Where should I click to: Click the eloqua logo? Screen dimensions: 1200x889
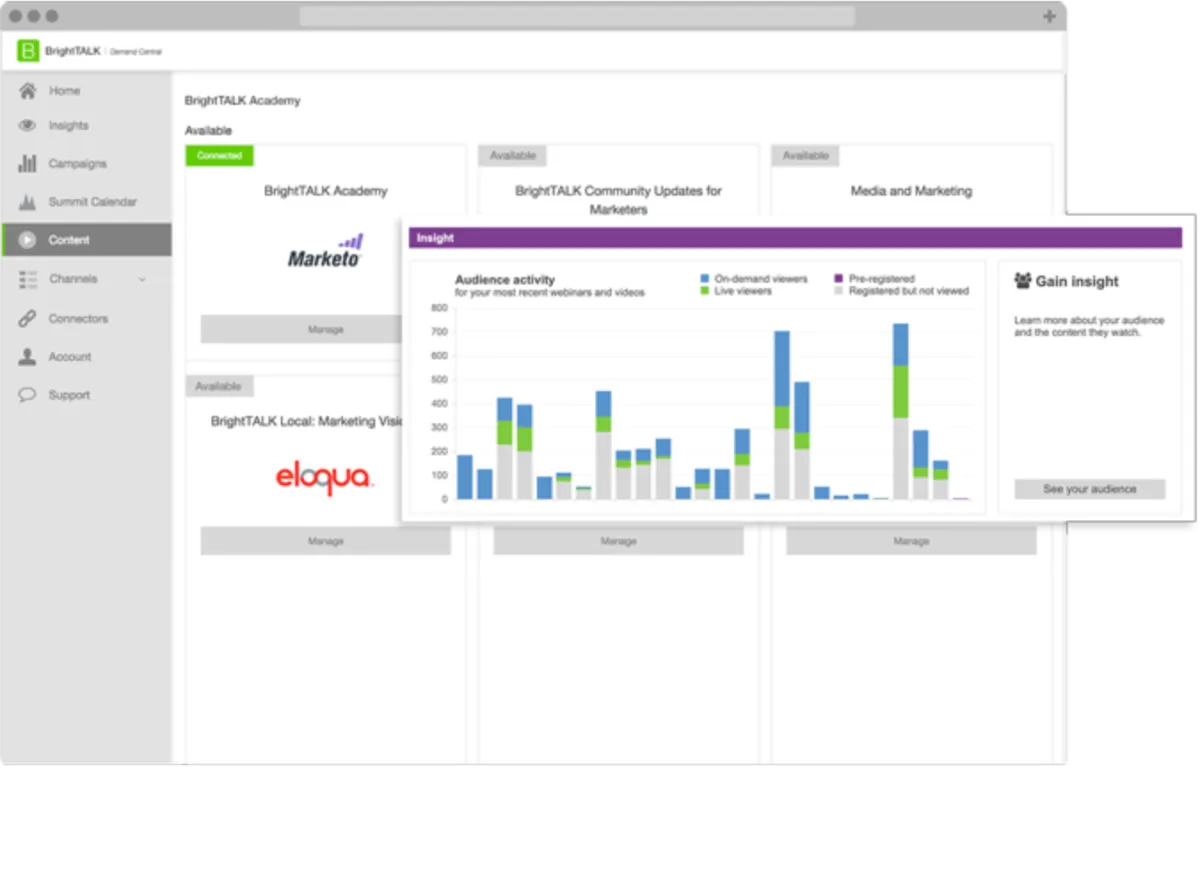coord(324,477)
